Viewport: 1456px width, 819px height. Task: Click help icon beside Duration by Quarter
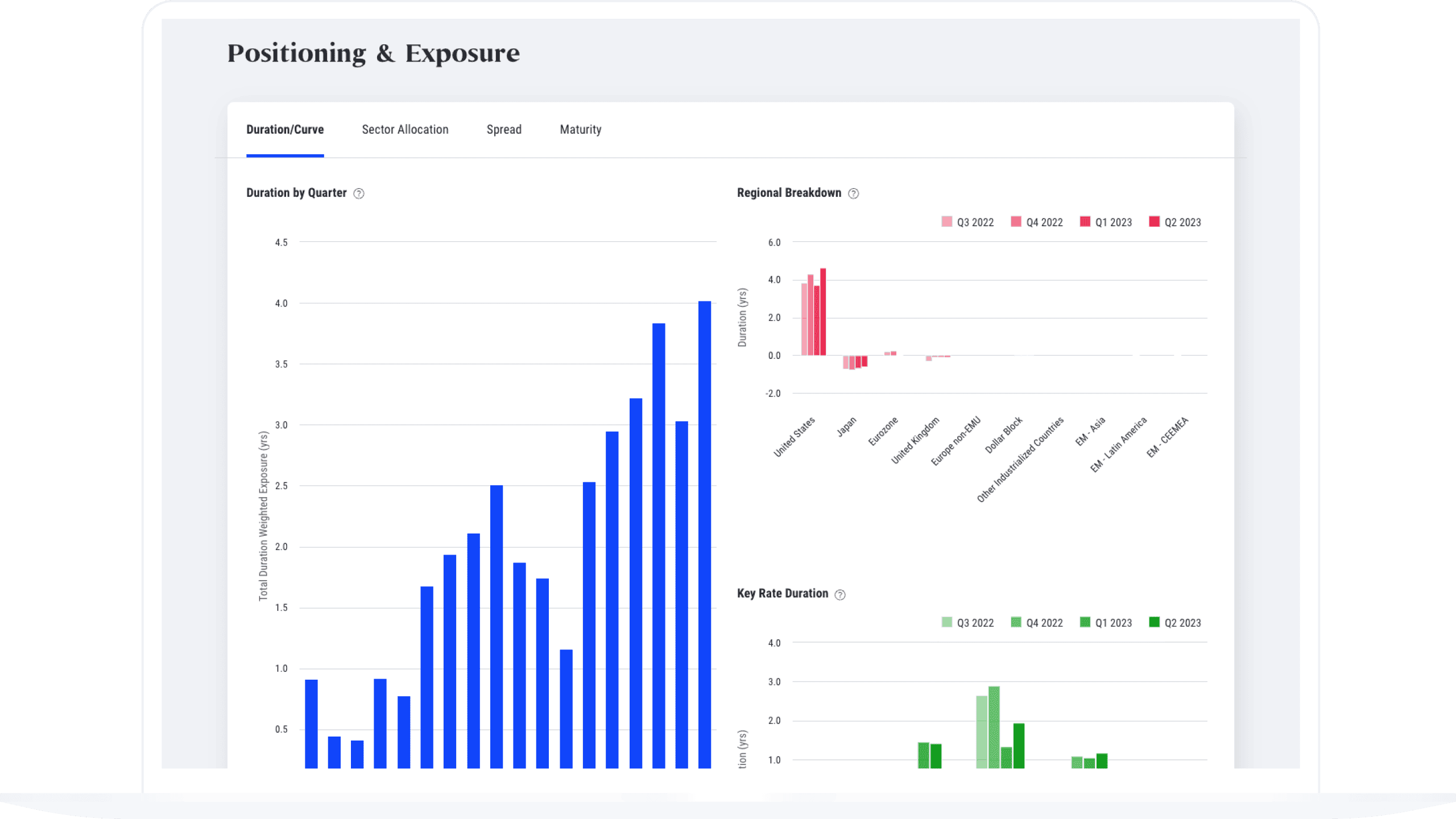[x=358, y=194]
